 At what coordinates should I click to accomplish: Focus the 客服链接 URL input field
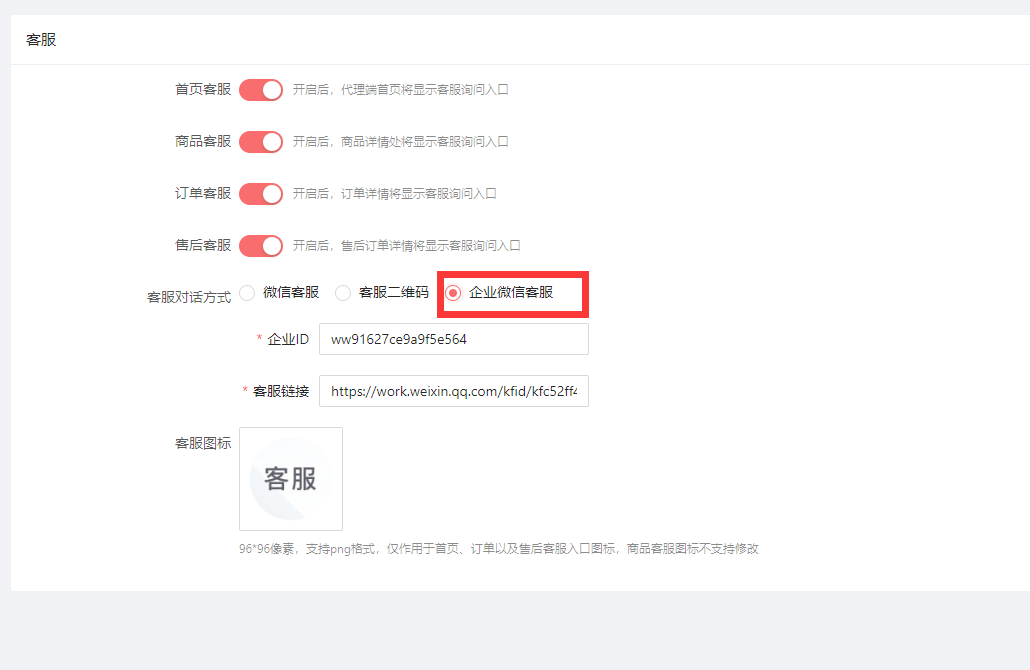(453, 391)
